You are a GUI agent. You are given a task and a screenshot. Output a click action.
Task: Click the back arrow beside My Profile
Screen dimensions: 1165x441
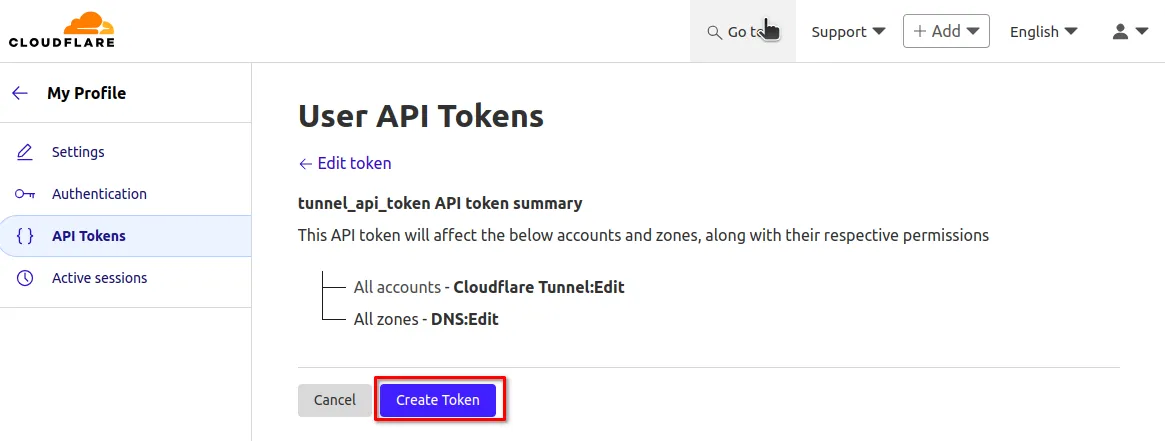(x=20, y=93)
